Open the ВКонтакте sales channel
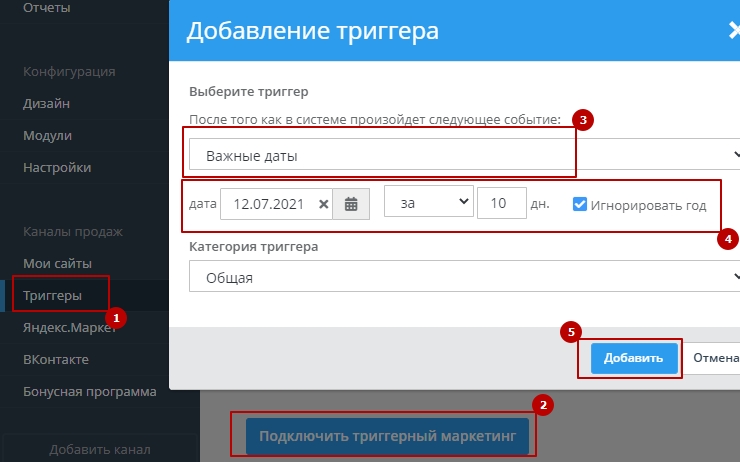The width and height of the screenshot is (740, 462). (56, 359)
